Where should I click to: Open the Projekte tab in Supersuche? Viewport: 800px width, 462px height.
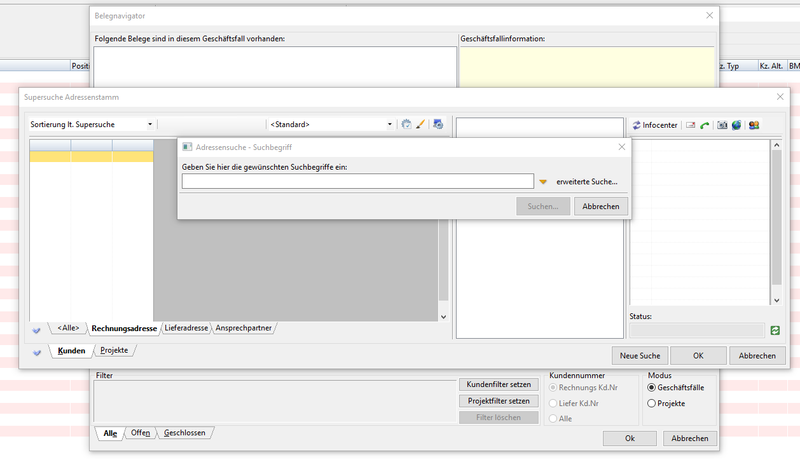coord(114,351)
